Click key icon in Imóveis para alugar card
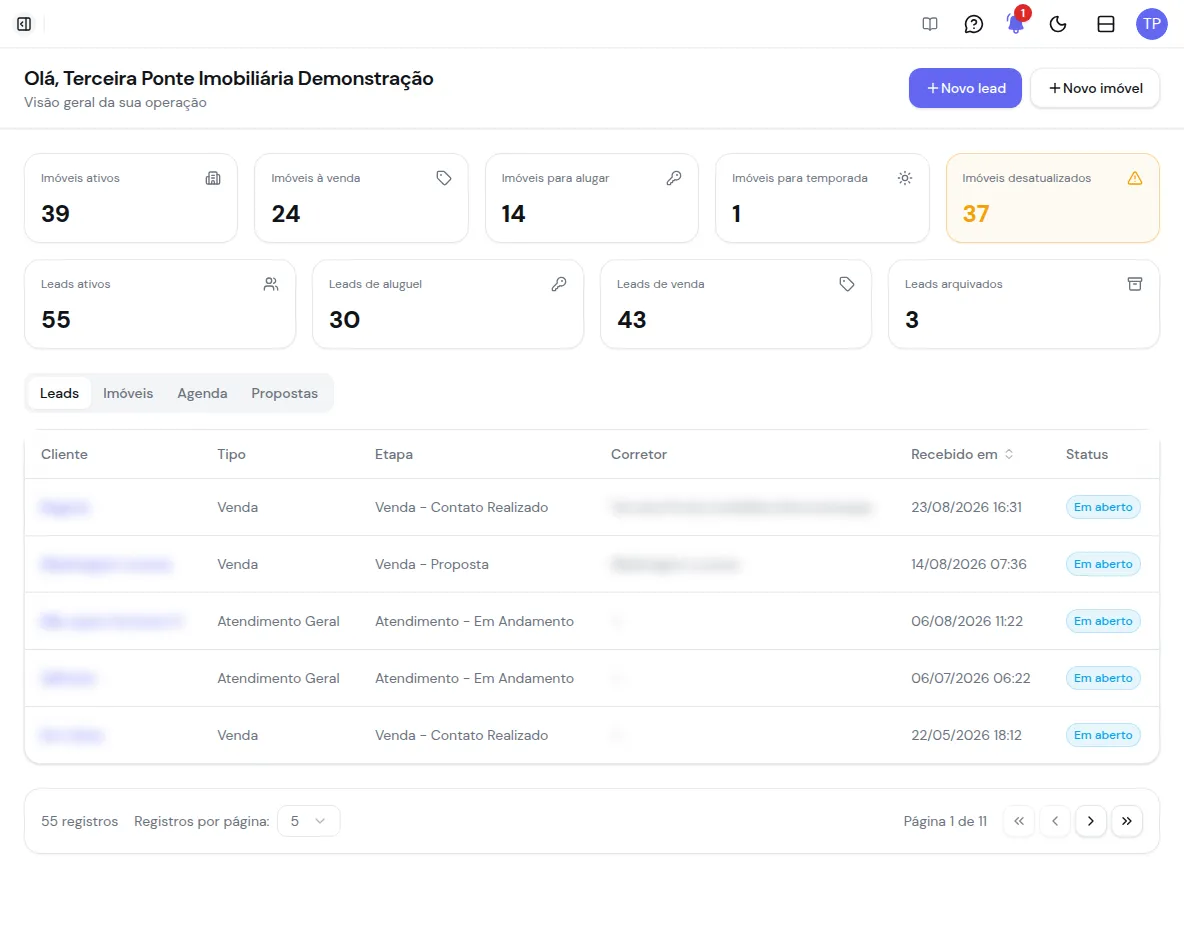Viewport: 1184px width, 940px height. (674, 178)
